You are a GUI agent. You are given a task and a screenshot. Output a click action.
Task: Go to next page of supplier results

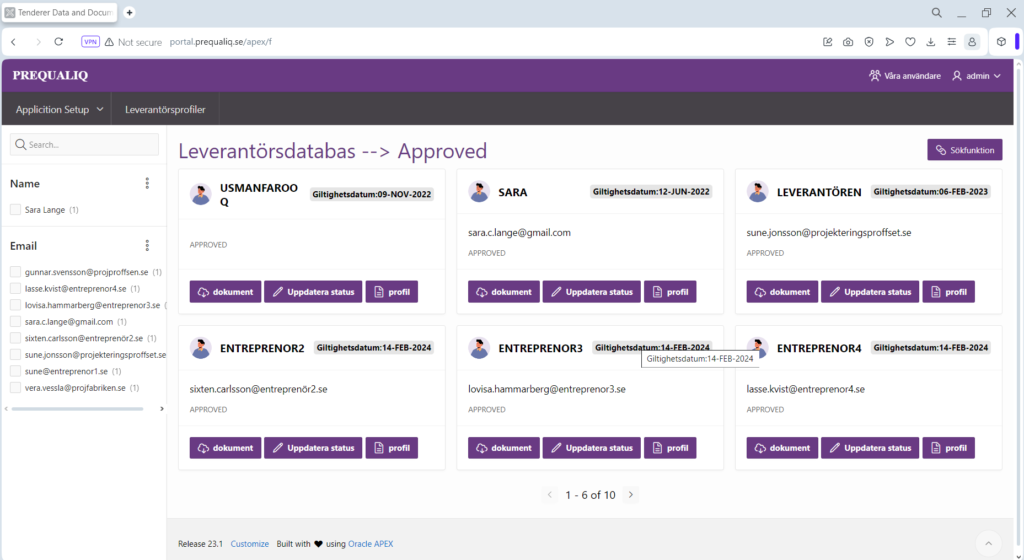click(630, 494)
